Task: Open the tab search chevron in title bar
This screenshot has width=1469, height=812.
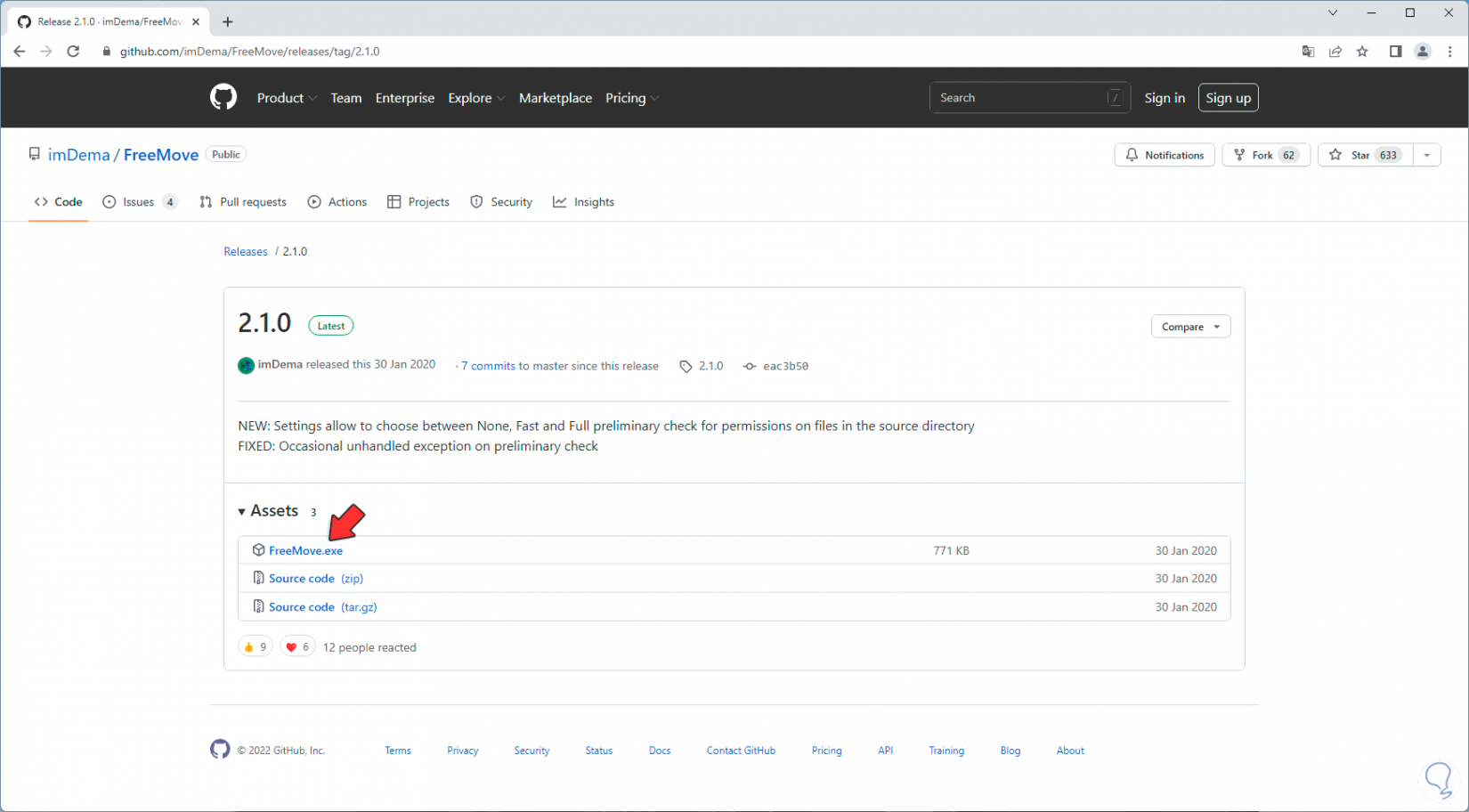Action: click(x=1333, y=12)
